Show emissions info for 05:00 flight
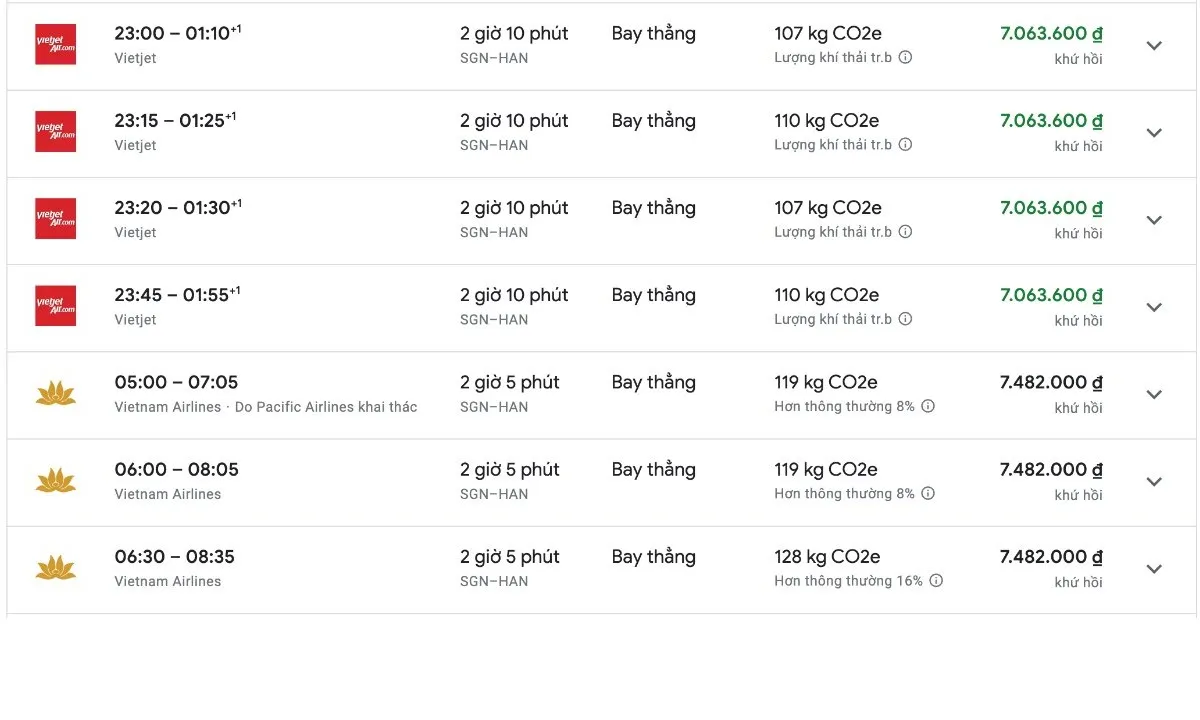The width and height of the screenshot is (1200, 720). [x=928, y=407]
